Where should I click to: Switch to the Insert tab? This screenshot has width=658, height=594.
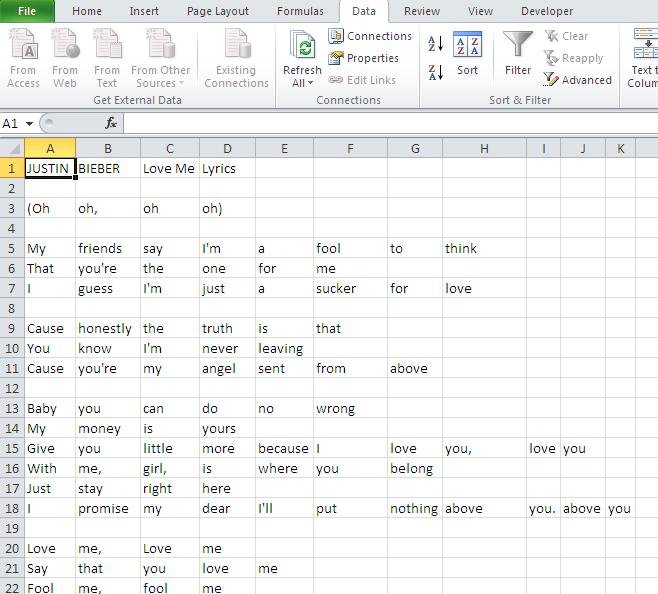tap(144, 11)
